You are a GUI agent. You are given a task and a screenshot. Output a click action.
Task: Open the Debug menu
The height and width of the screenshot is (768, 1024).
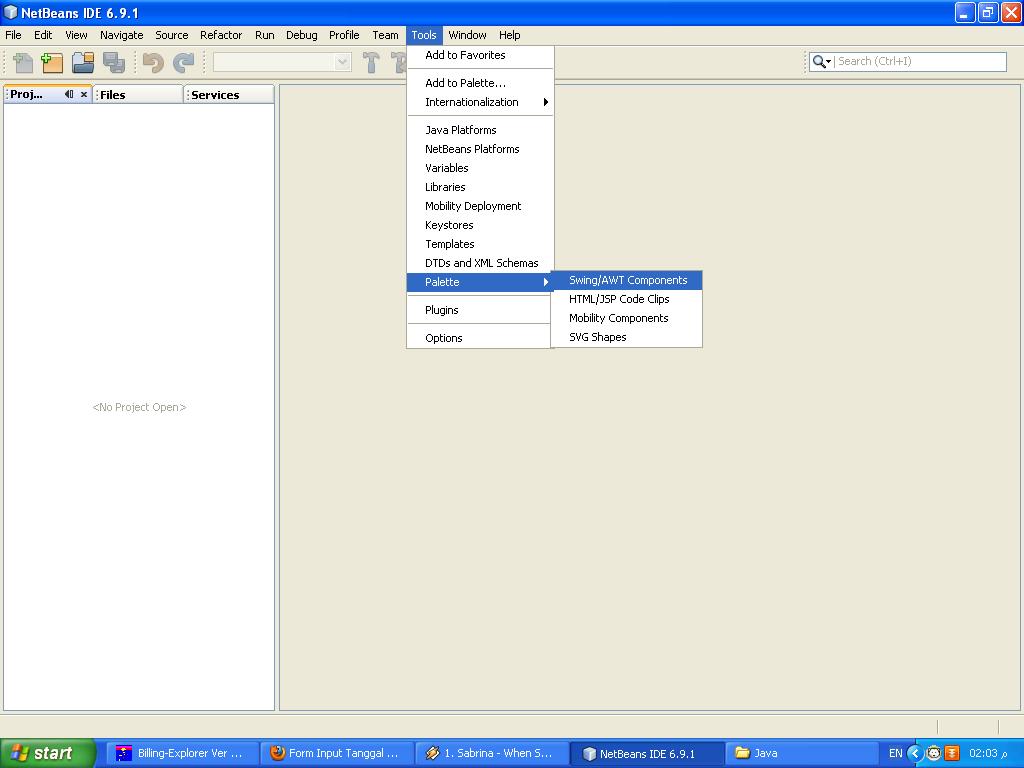(302, 35)
